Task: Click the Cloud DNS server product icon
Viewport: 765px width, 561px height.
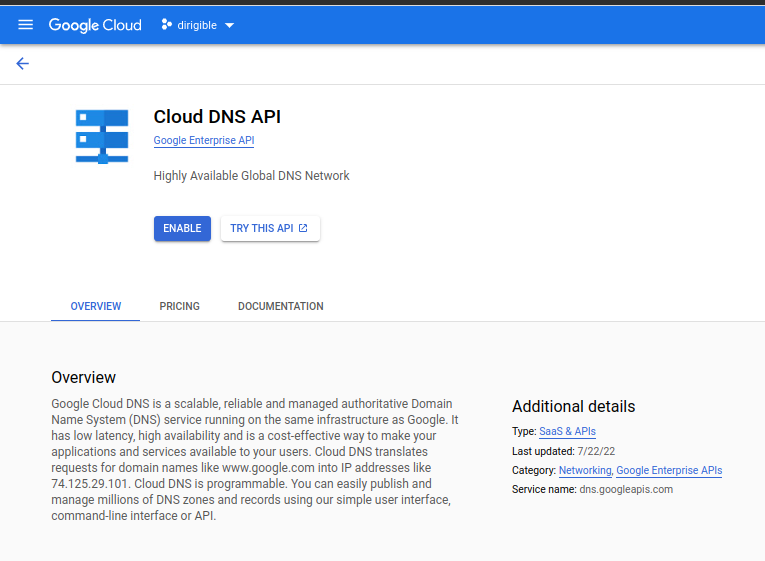Action: (x=102, y=136)
